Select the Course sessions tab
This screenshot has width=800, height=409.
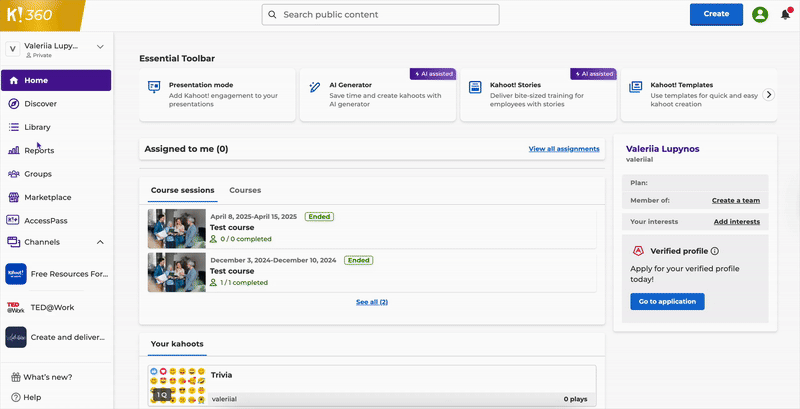(x=182, y=190)
